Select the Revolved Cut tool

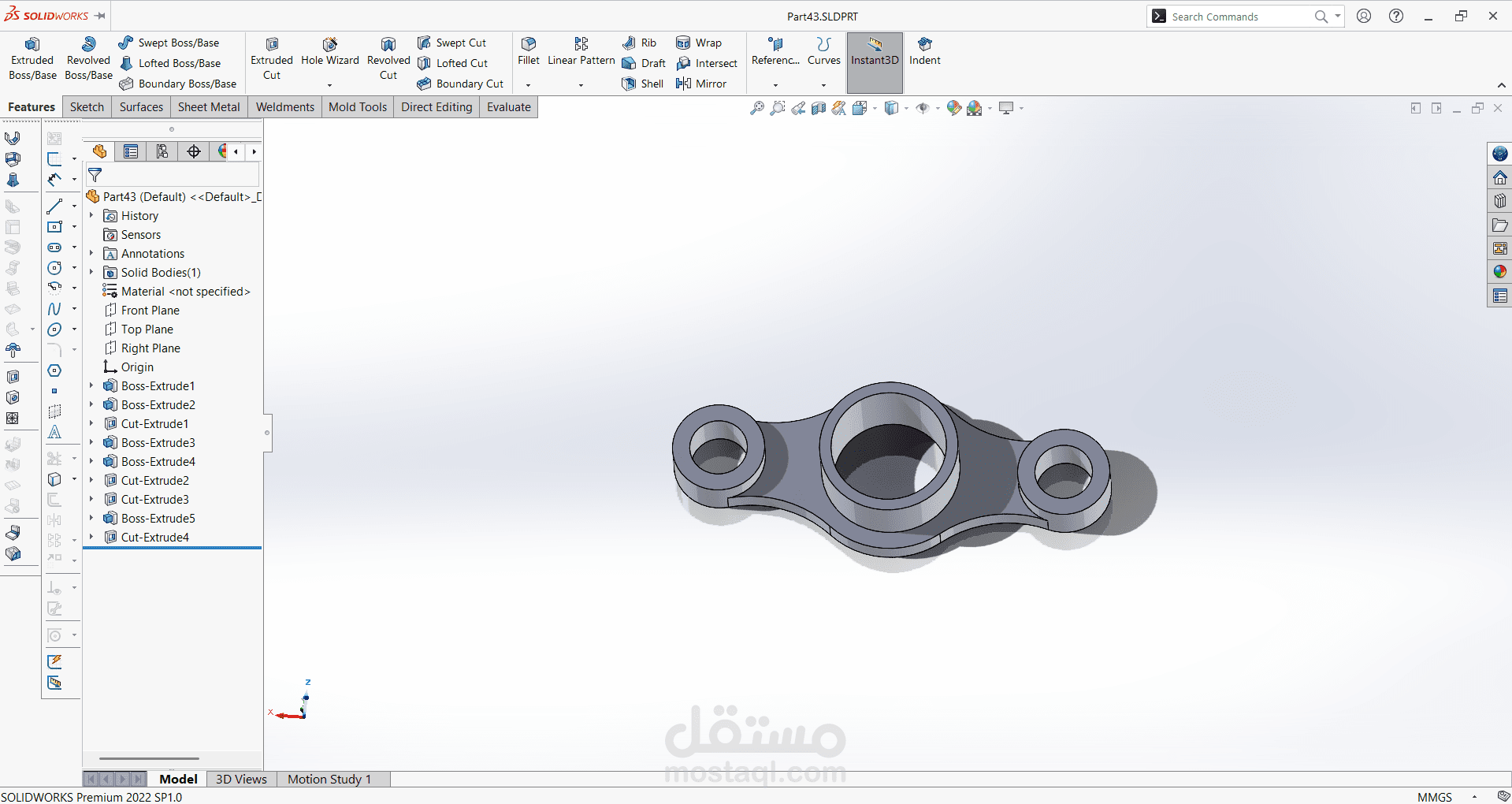(x=388, y=59)
